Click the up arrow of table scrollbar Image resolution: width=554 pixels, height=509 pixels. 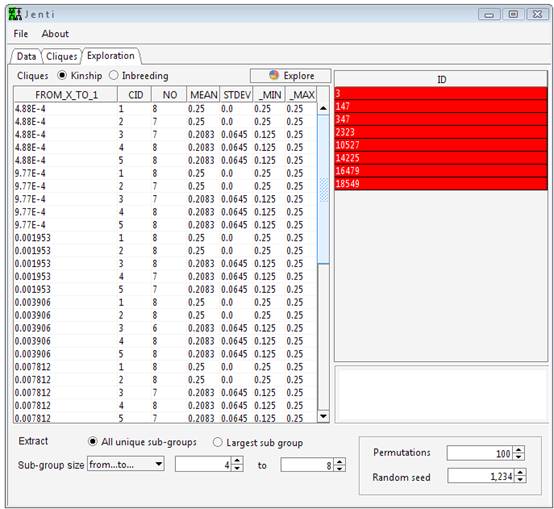tap(323, 108)
